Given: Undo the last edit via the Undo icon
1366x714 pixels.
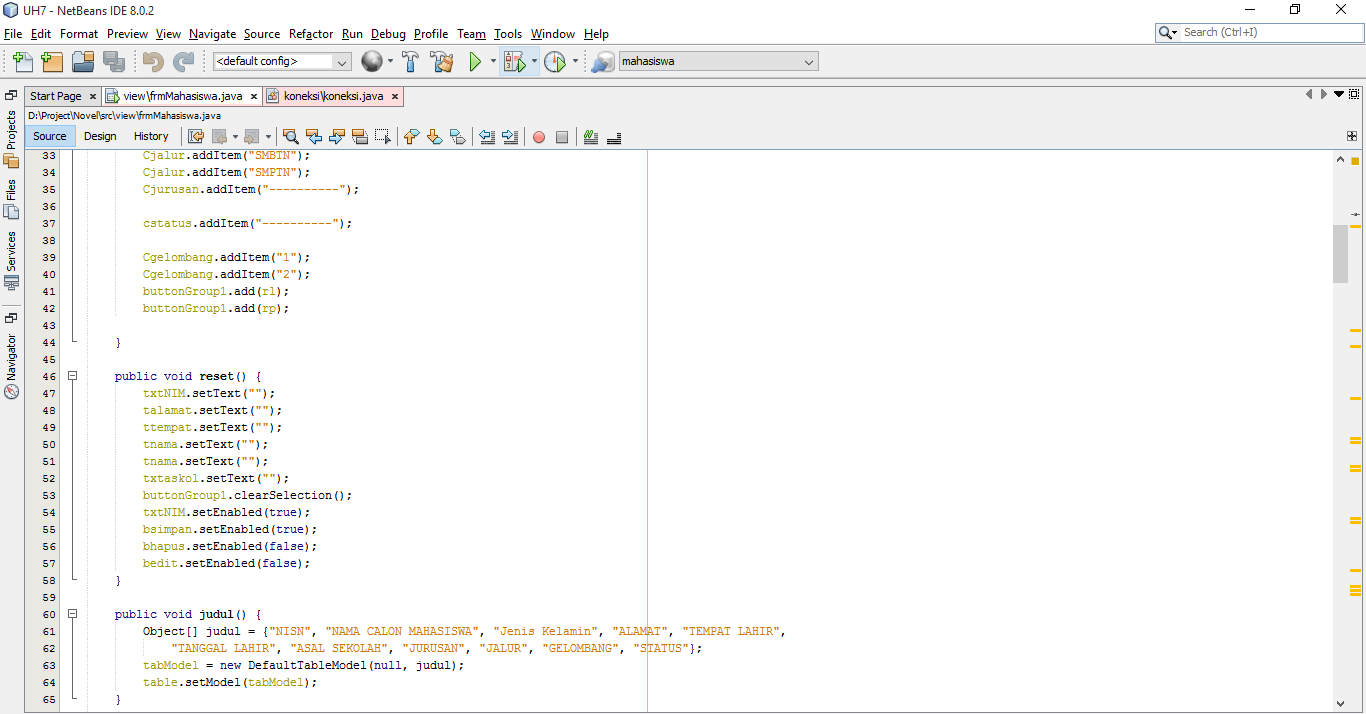Looking at the screenshot, I should coord(150,61).
